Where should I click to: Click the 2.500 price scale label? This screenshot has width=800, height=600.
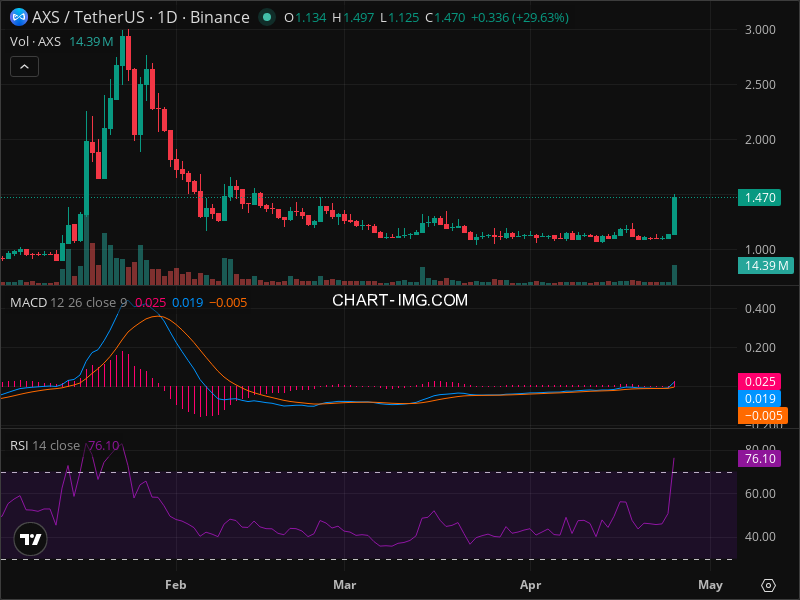760,85
